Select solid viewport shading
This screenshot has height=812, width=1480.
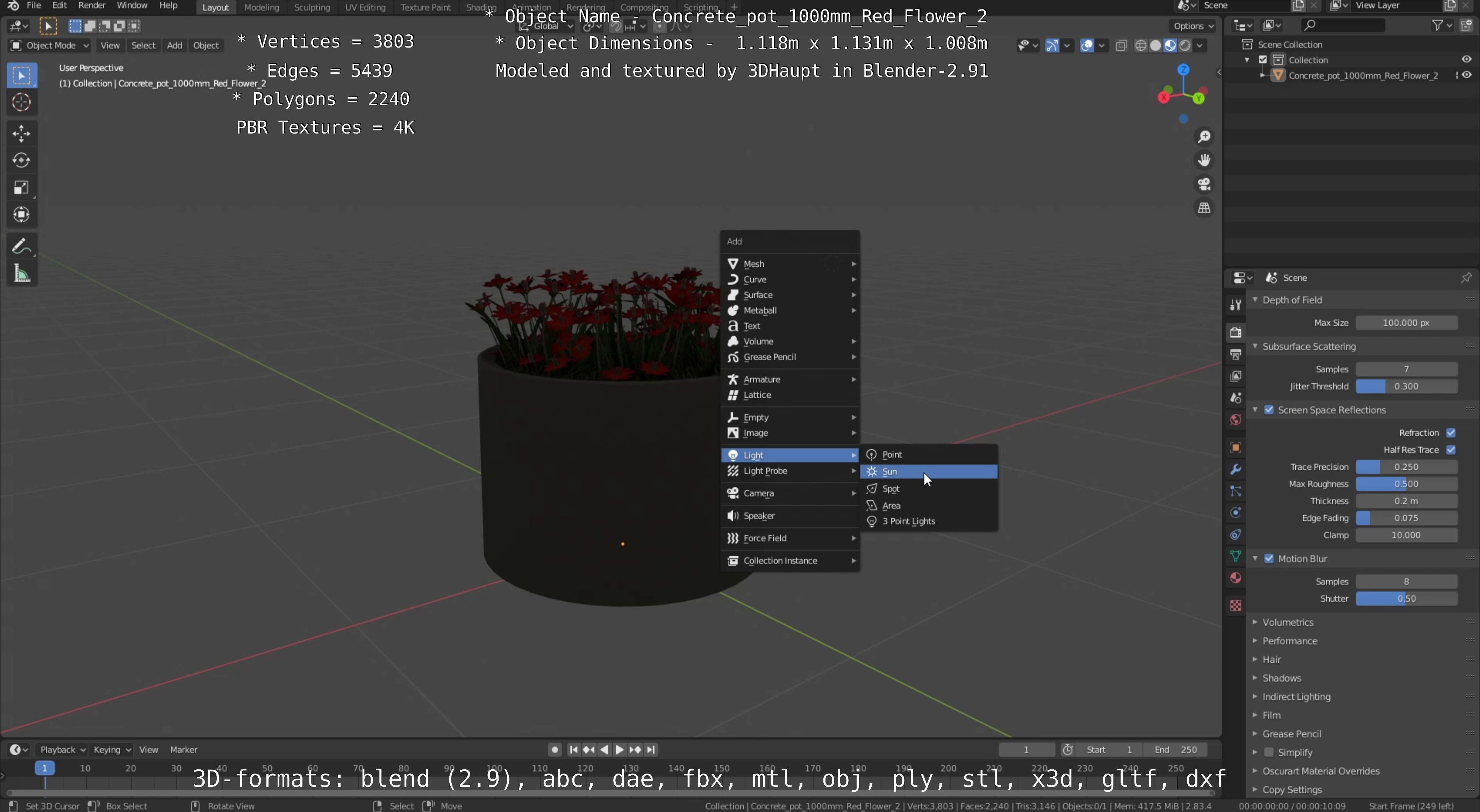[x=1156, y=45]
